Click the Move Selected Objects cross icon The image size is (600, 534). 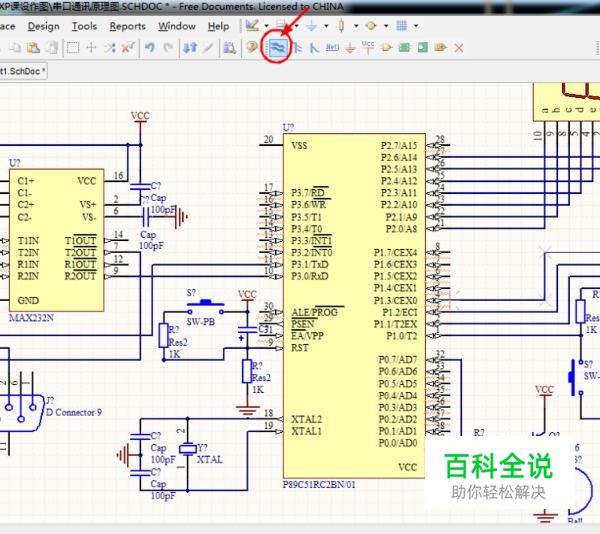[x=91, y=48]
